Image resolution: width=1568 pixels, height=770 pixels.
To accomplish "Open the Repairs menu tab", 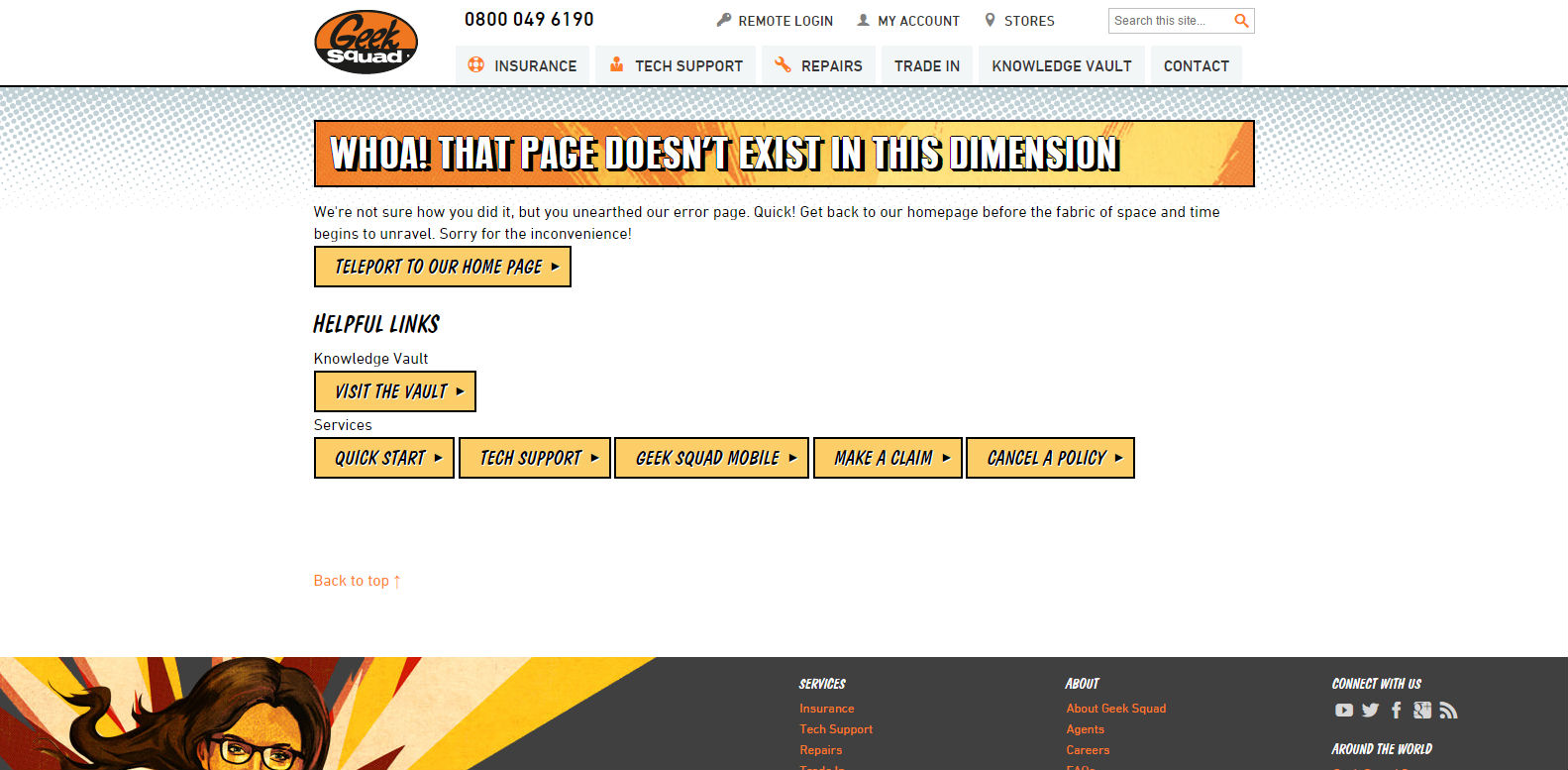I will pos(819,65).
